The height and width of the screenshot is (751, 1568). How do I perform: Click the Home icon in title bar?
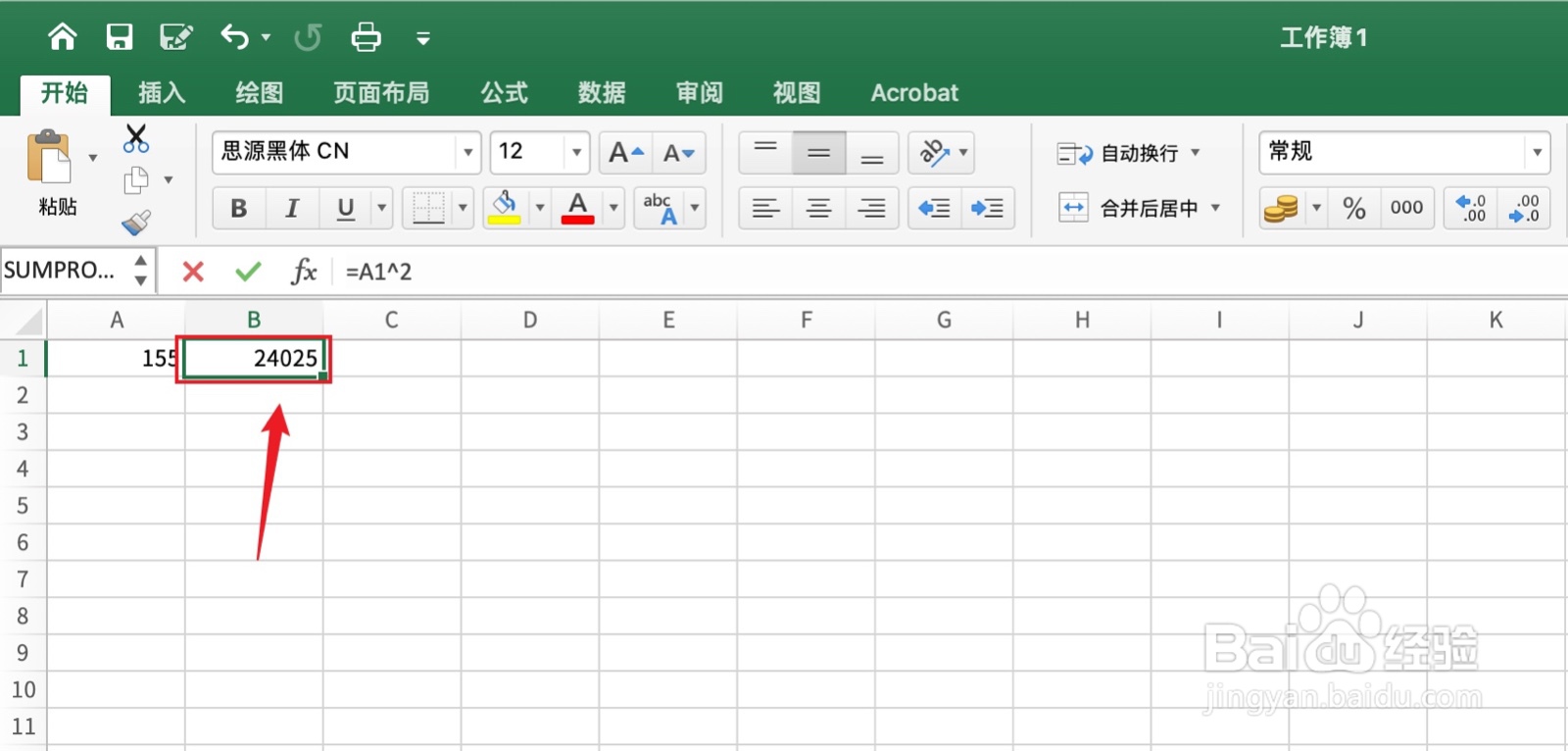(63, 37)
